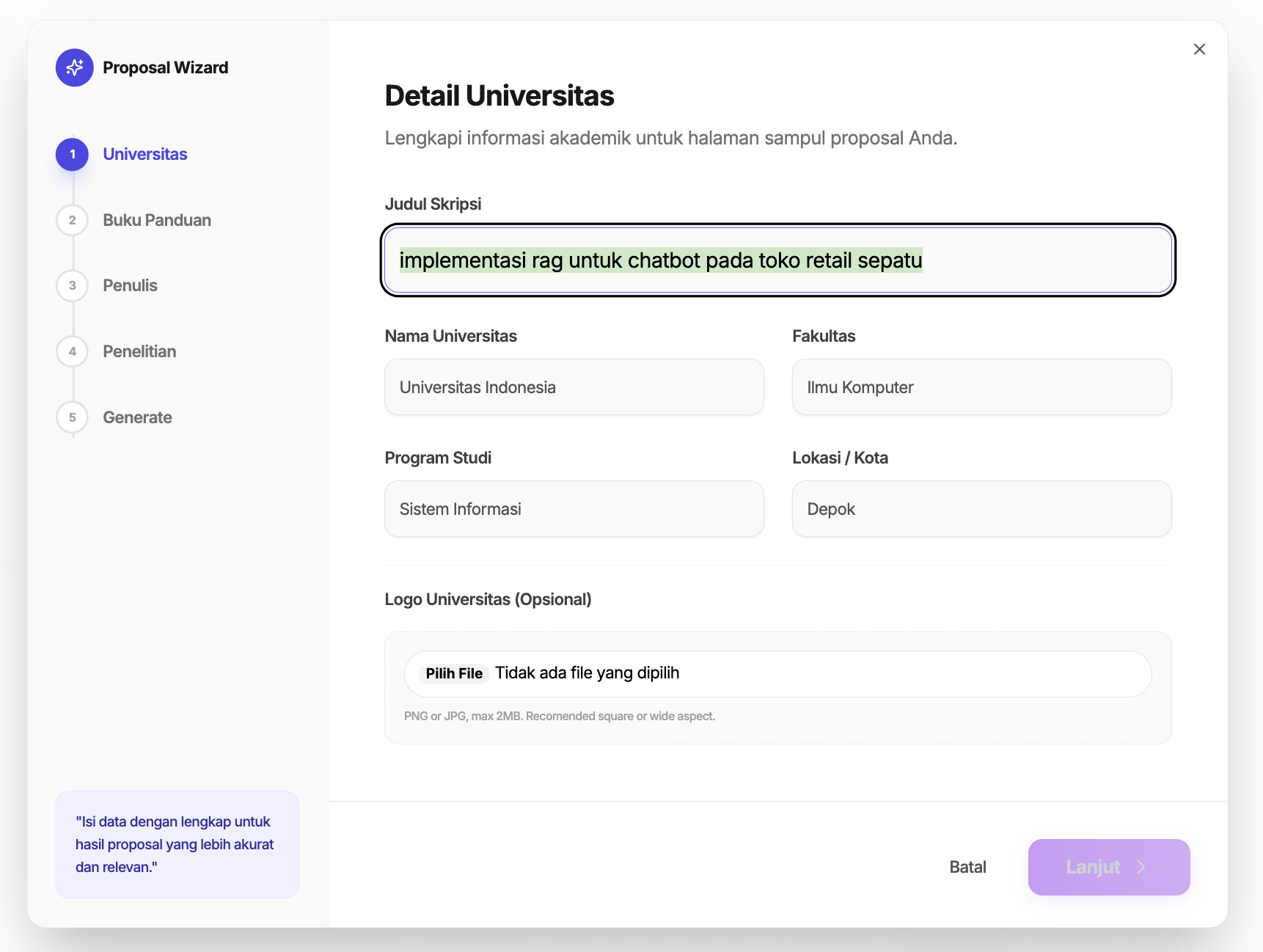Select step 5 circle for Generate
The image size is (1263, 952).
point(73,417)
